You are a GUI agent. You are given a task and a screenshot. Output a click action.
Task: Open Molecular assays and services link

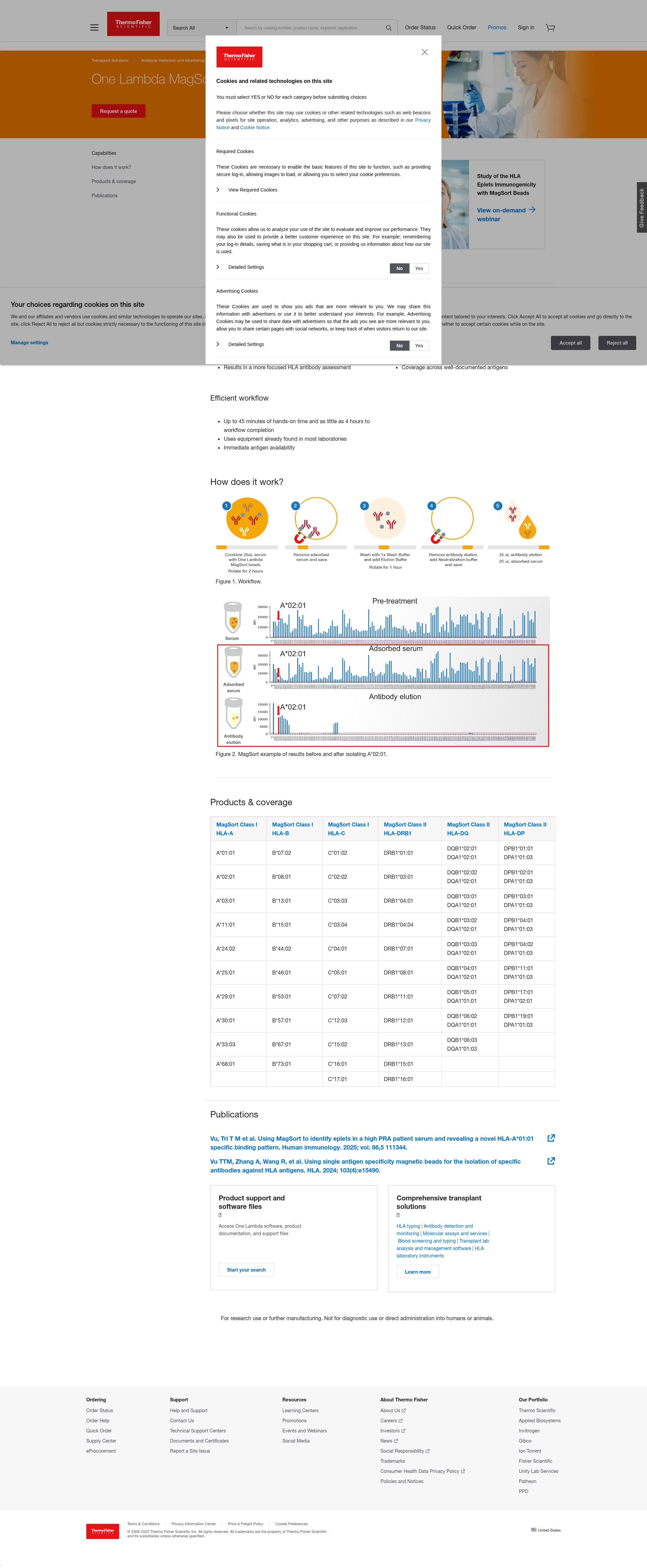pos(455,1233)
